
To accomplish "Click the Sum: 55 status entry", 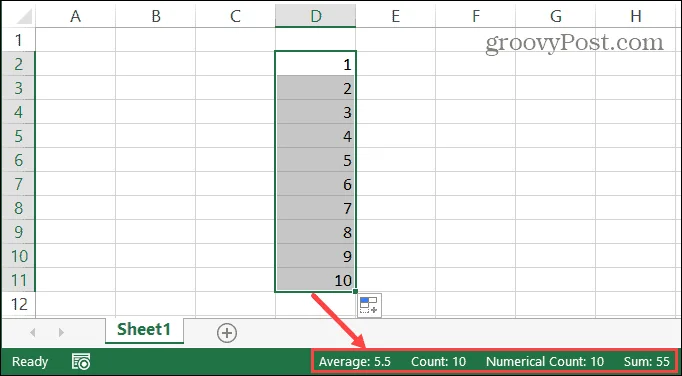I will click(x=647, y=362).
